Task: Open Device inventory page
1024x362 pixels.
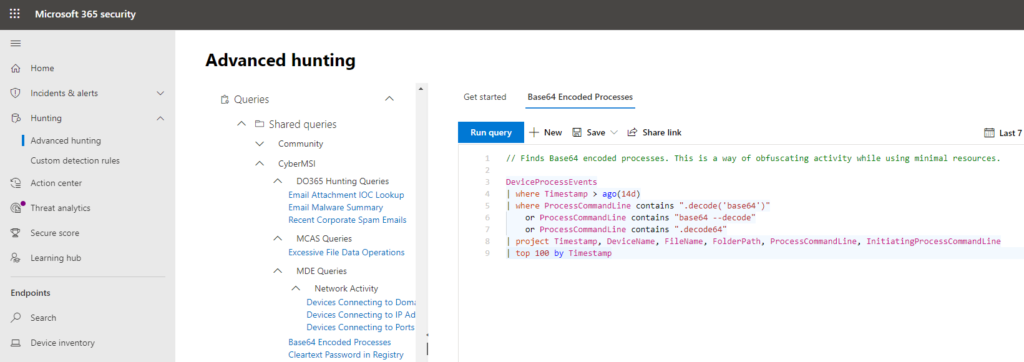Action: coord(62,343)
